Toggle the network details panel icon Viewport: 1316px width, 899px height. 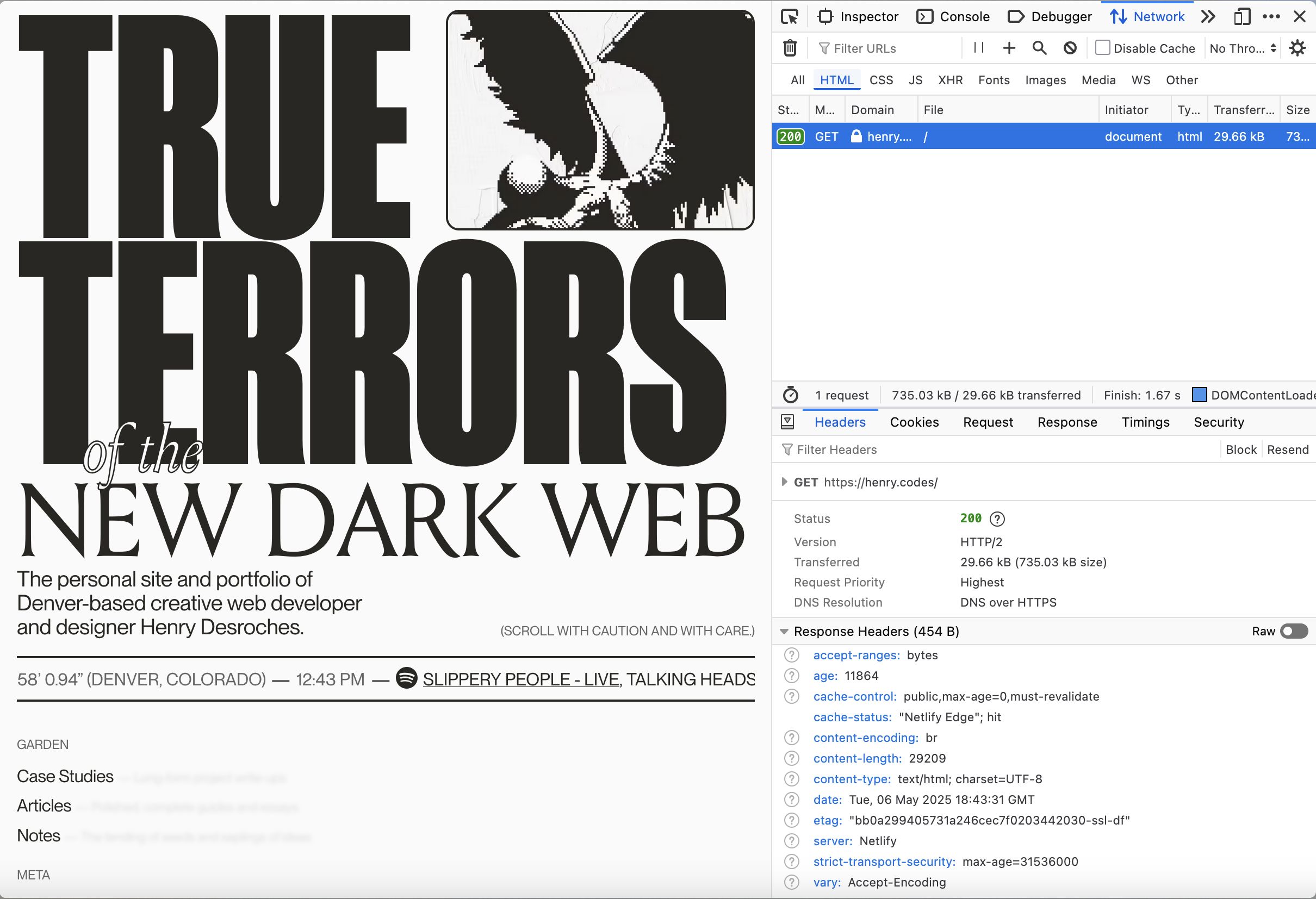point(787,422)
